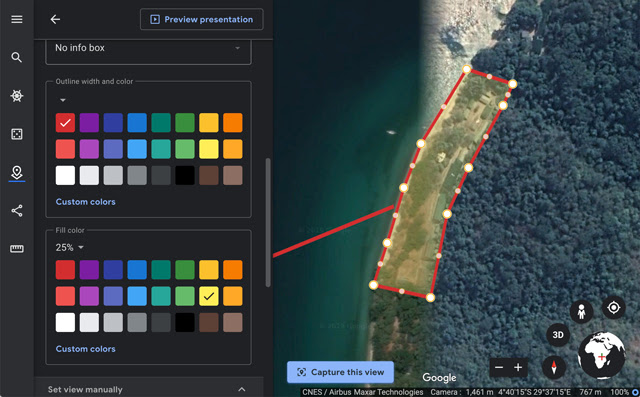
Task: Click Preview presentation button
Action: (x=202, y=19)
